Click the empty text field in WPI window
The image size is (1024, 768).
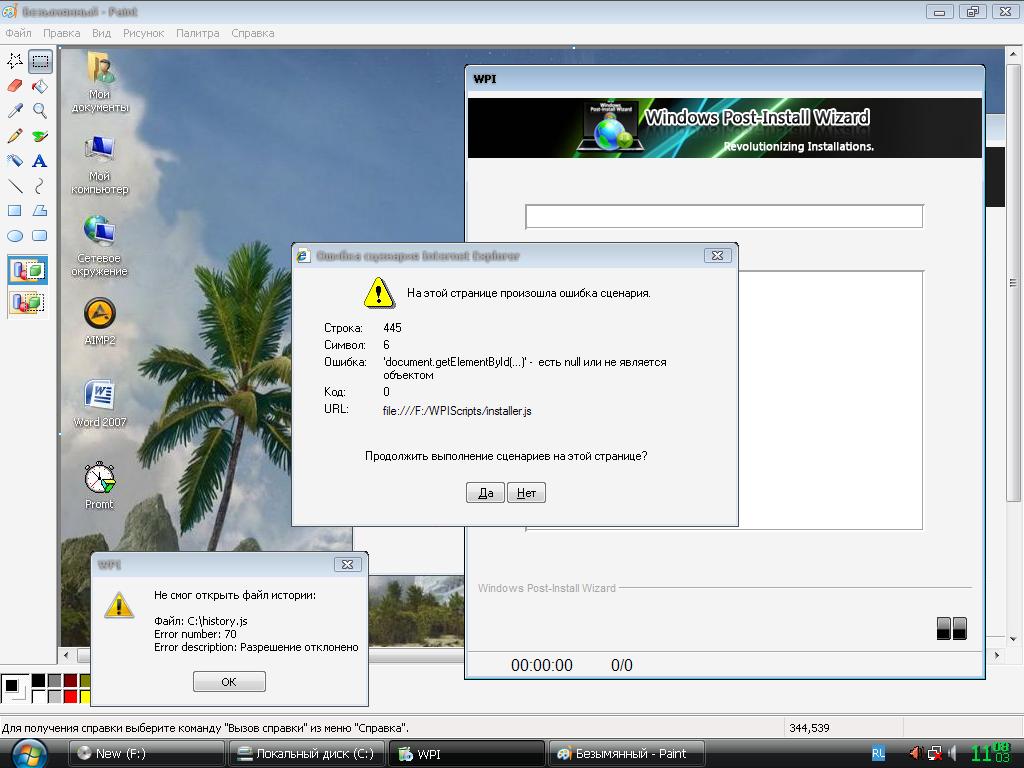point(724,216)
